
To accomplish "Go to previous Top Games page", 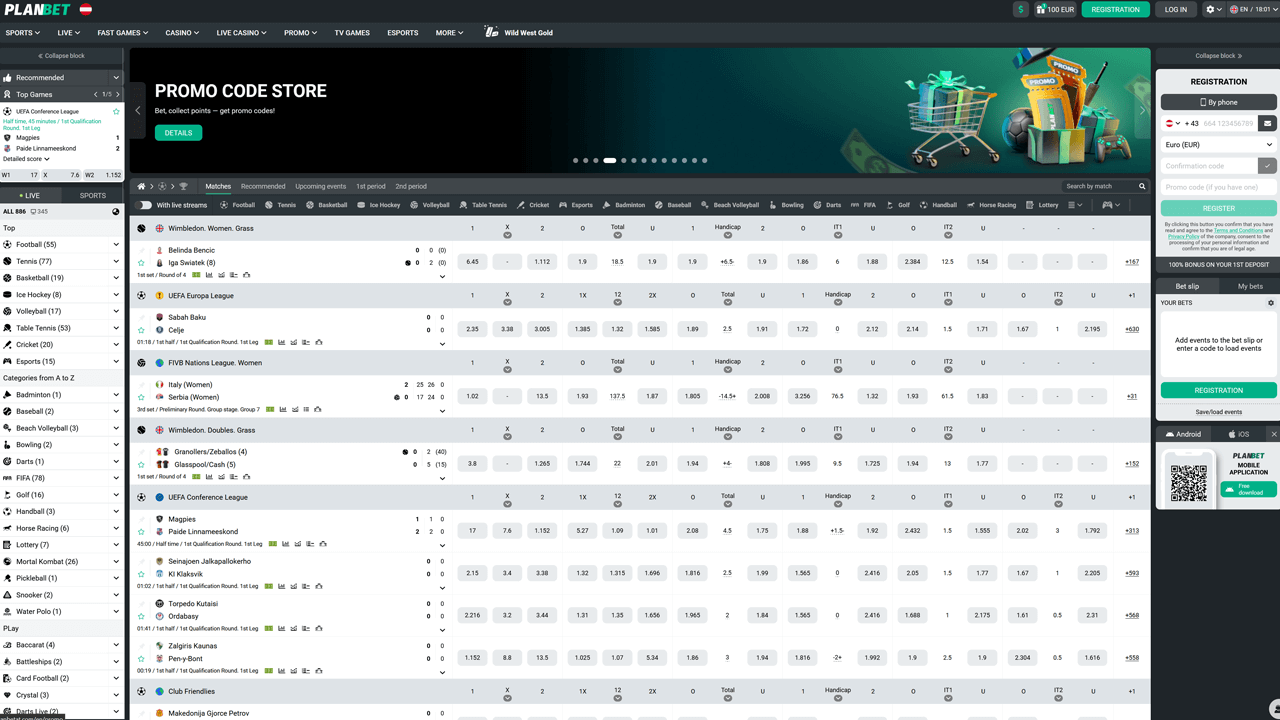I will click(x=95, y=94).
